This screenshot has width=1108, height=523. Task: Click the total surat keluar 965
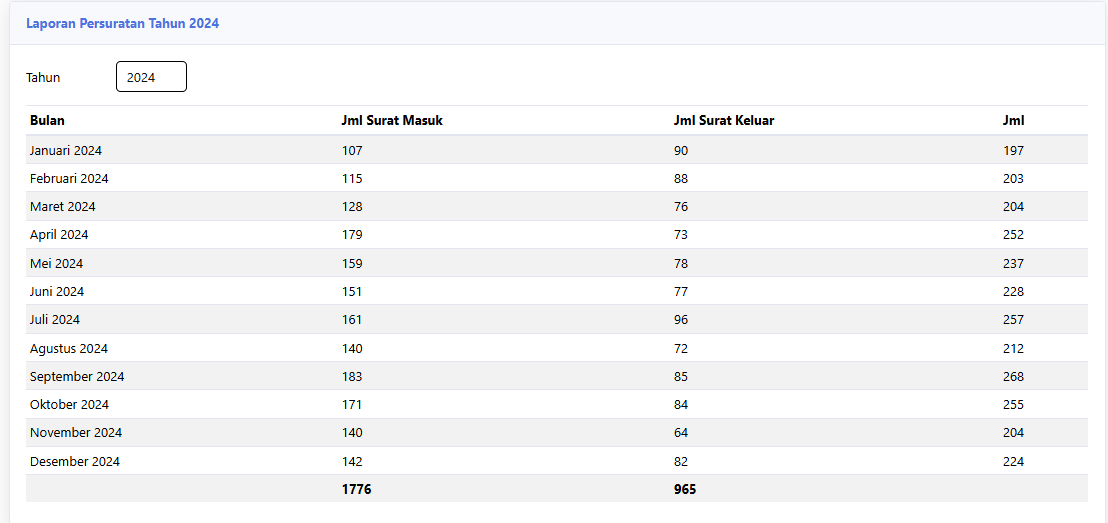click(685, 489)
